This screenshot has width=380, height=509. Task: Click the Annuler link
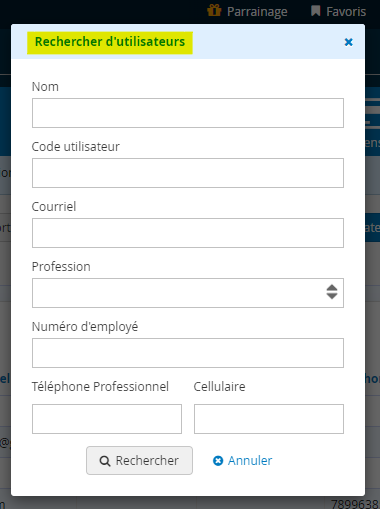point(242,461)
